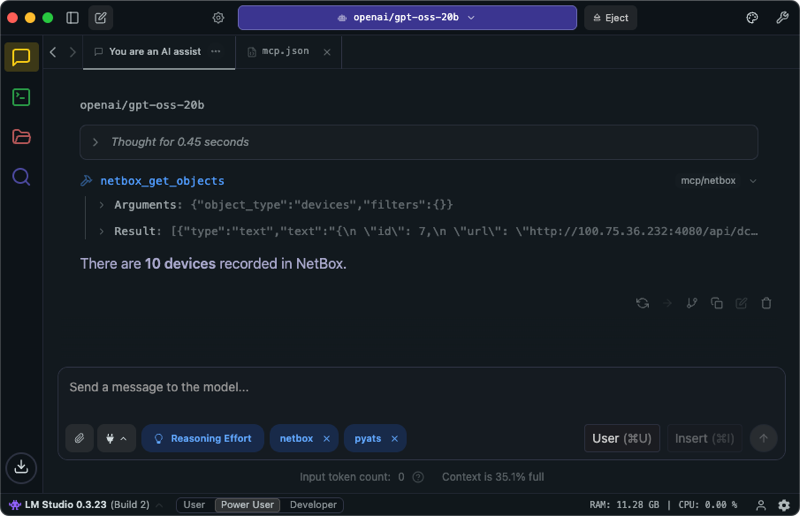Open the Downloads panel

[21, 467]
